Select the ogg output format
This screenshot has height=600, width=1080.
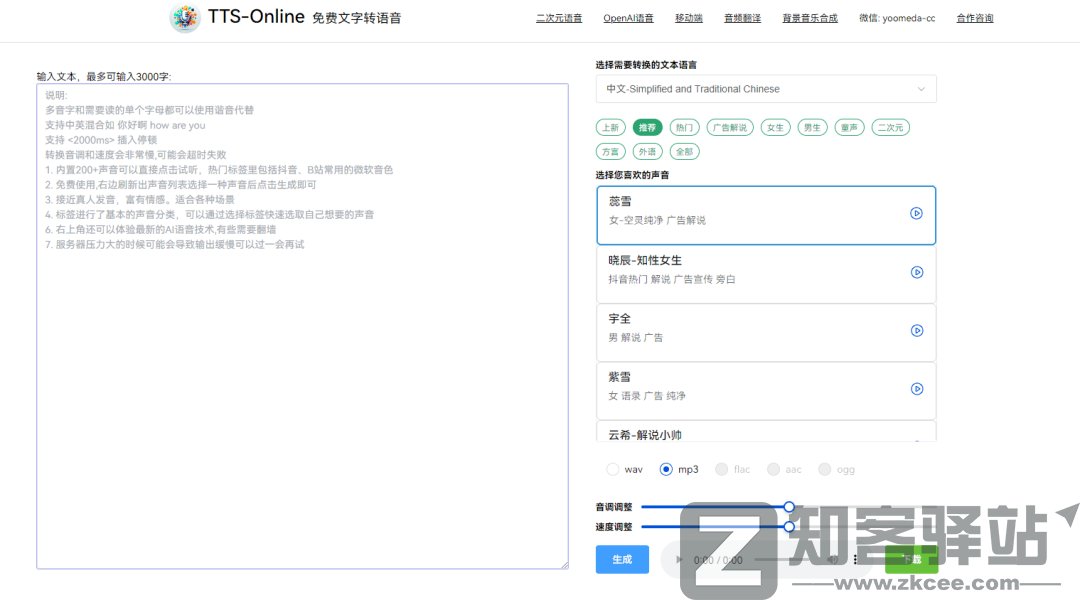click(x=824, y=469)
